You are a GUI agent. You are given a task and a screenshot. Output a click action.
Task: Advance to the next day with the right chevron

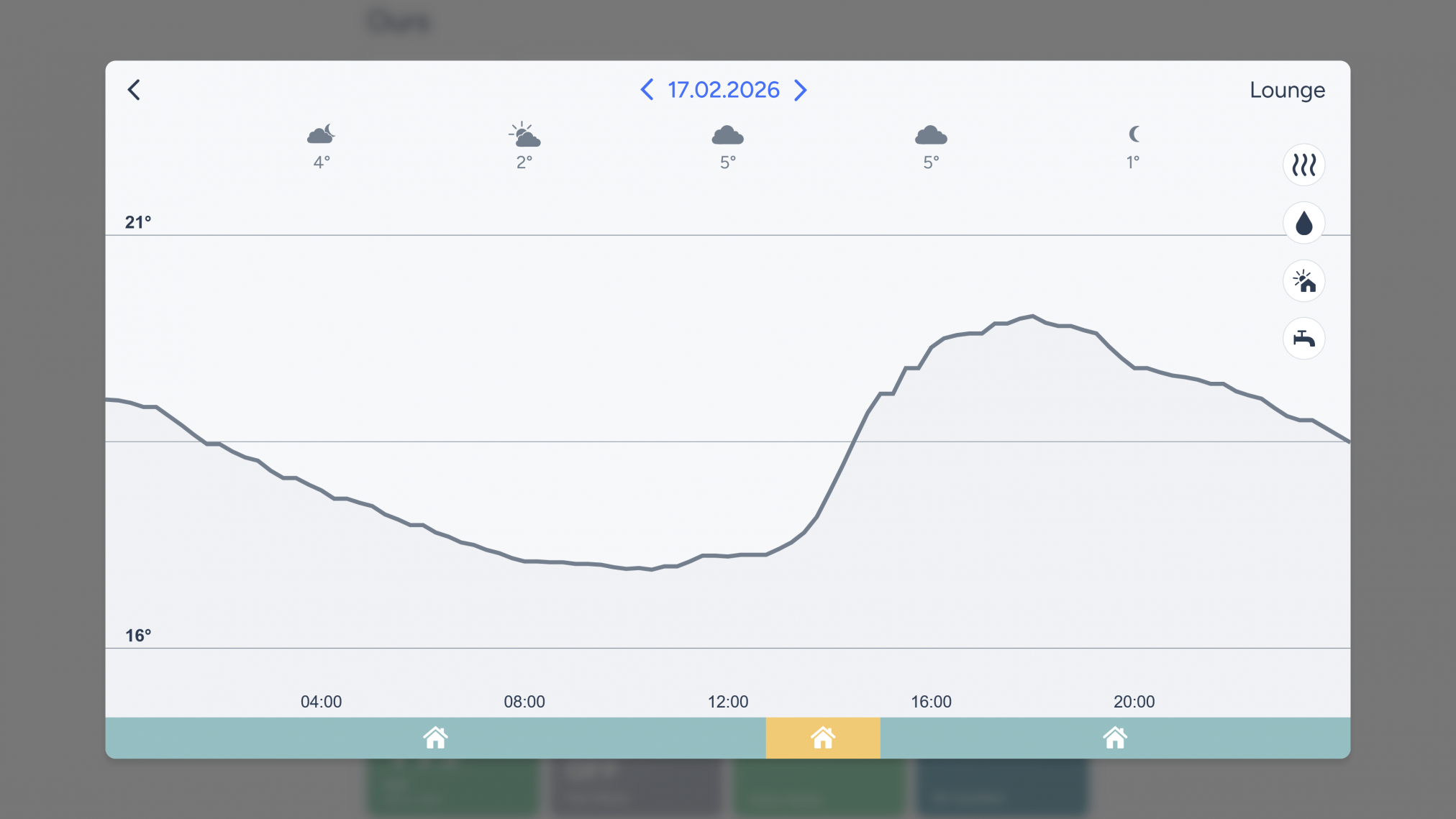click(x=801, y=90)
